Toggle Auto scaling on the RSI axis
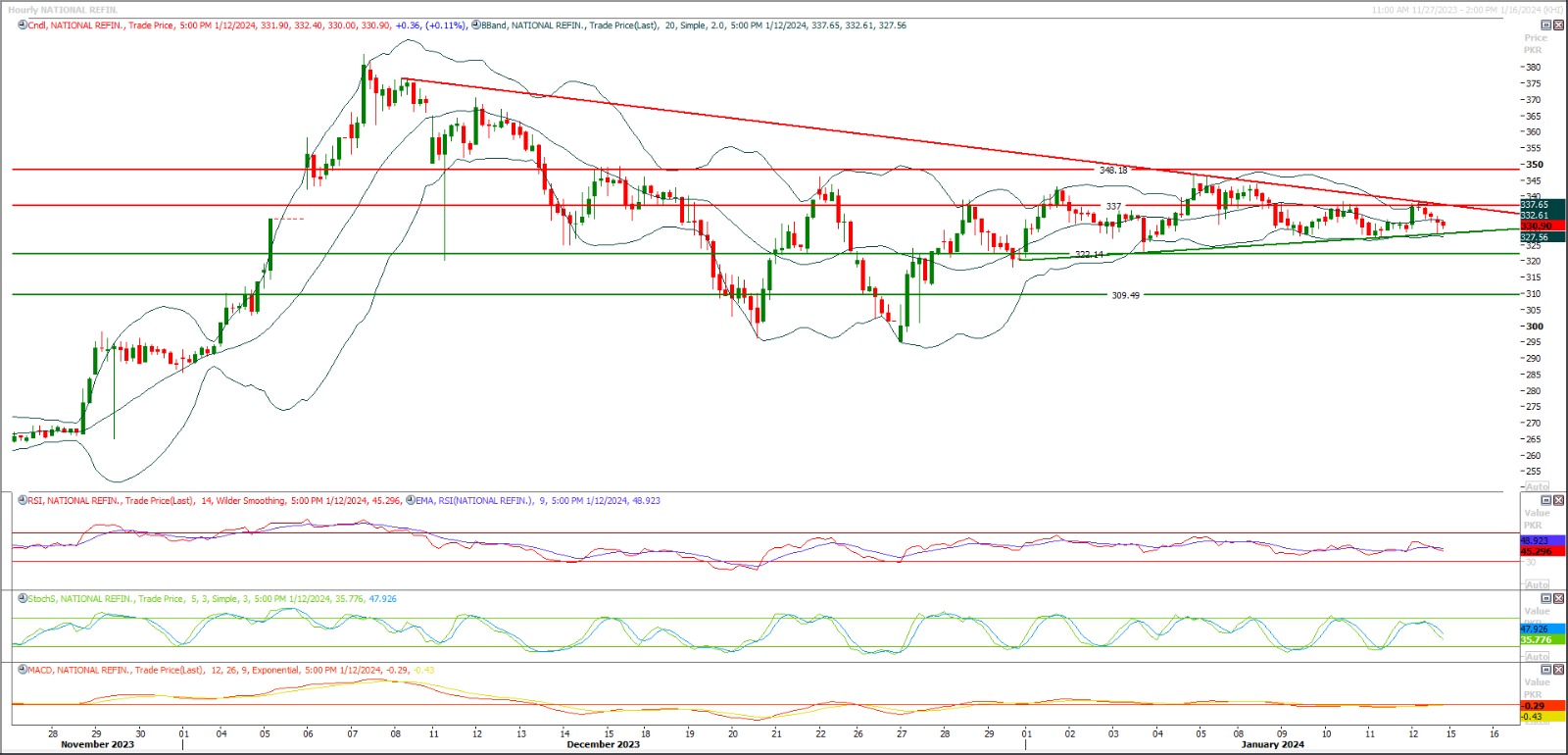The width and height of the screenshot is (1568, 755). tap(1538, 584)
